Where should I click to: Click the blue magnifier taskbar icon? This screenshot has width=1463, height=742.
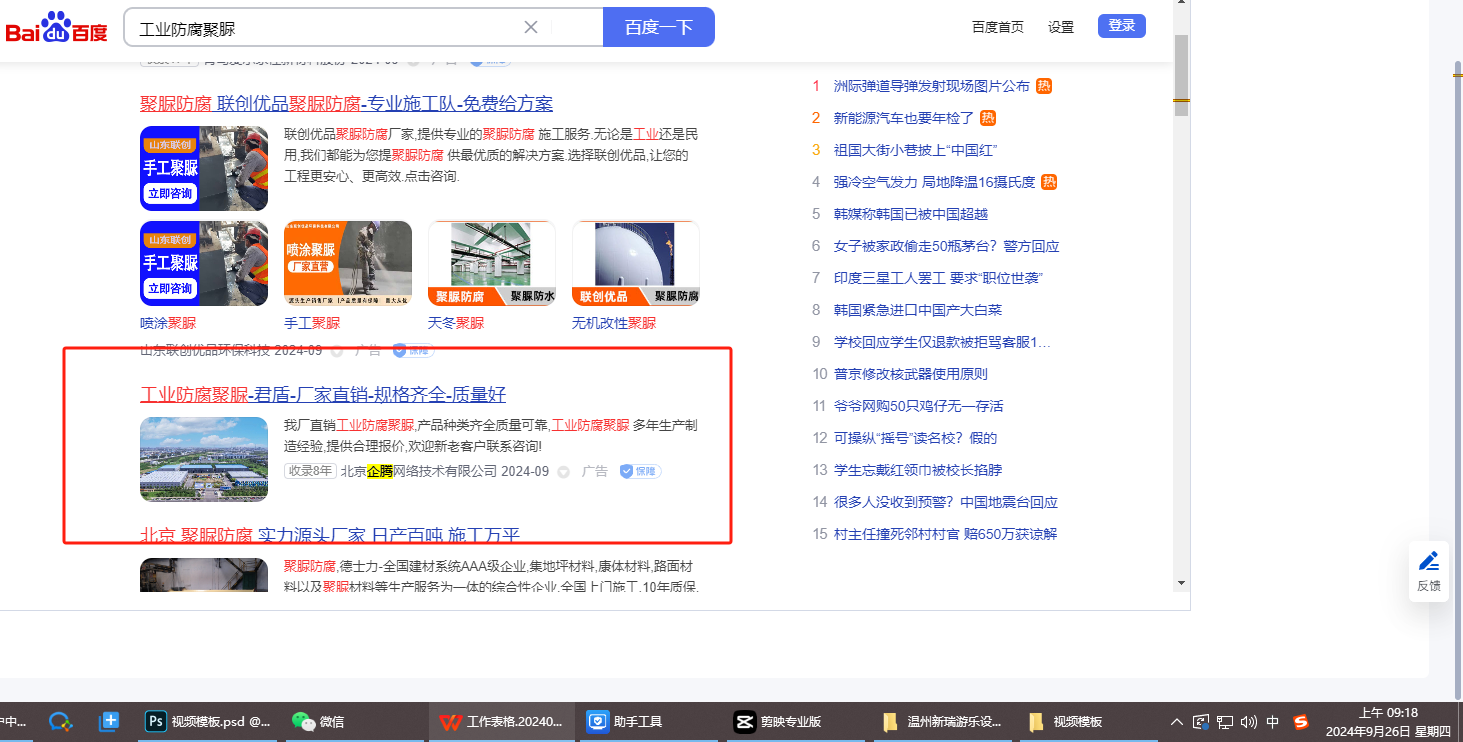click(60, 721)
